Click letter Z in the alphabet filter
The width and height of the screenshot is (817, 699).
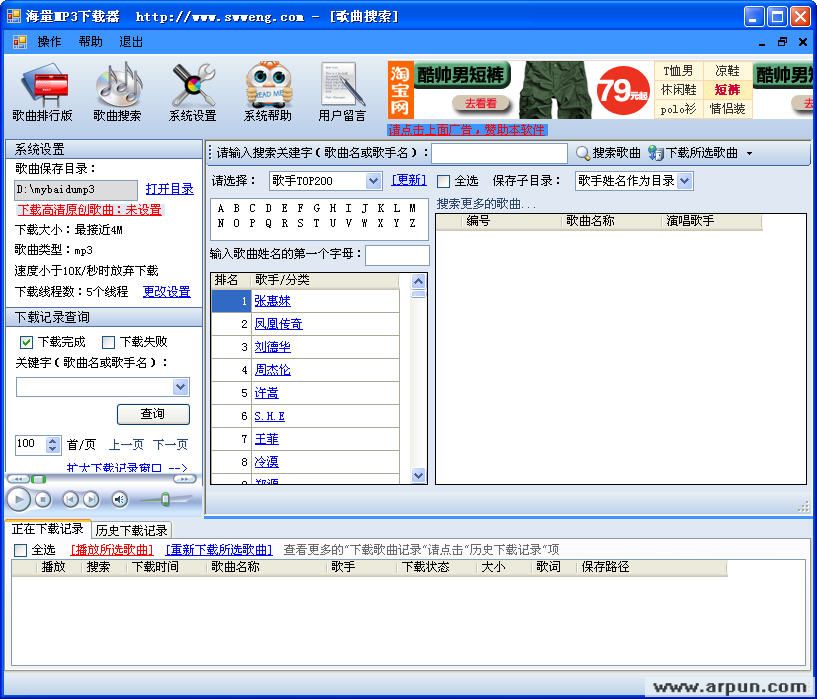[412, 223]
